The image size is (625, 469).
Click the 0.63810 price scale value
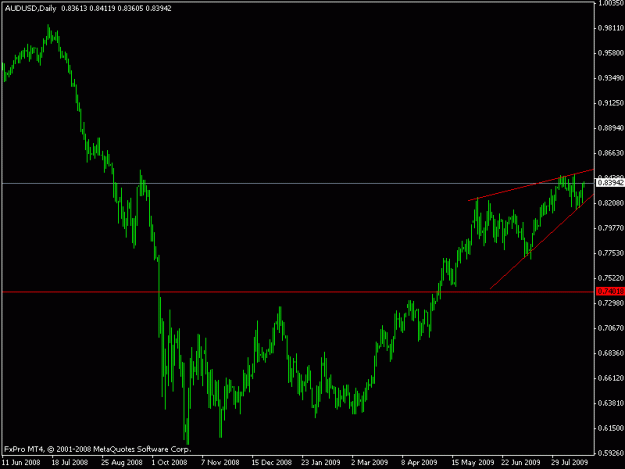pos(611,403)
